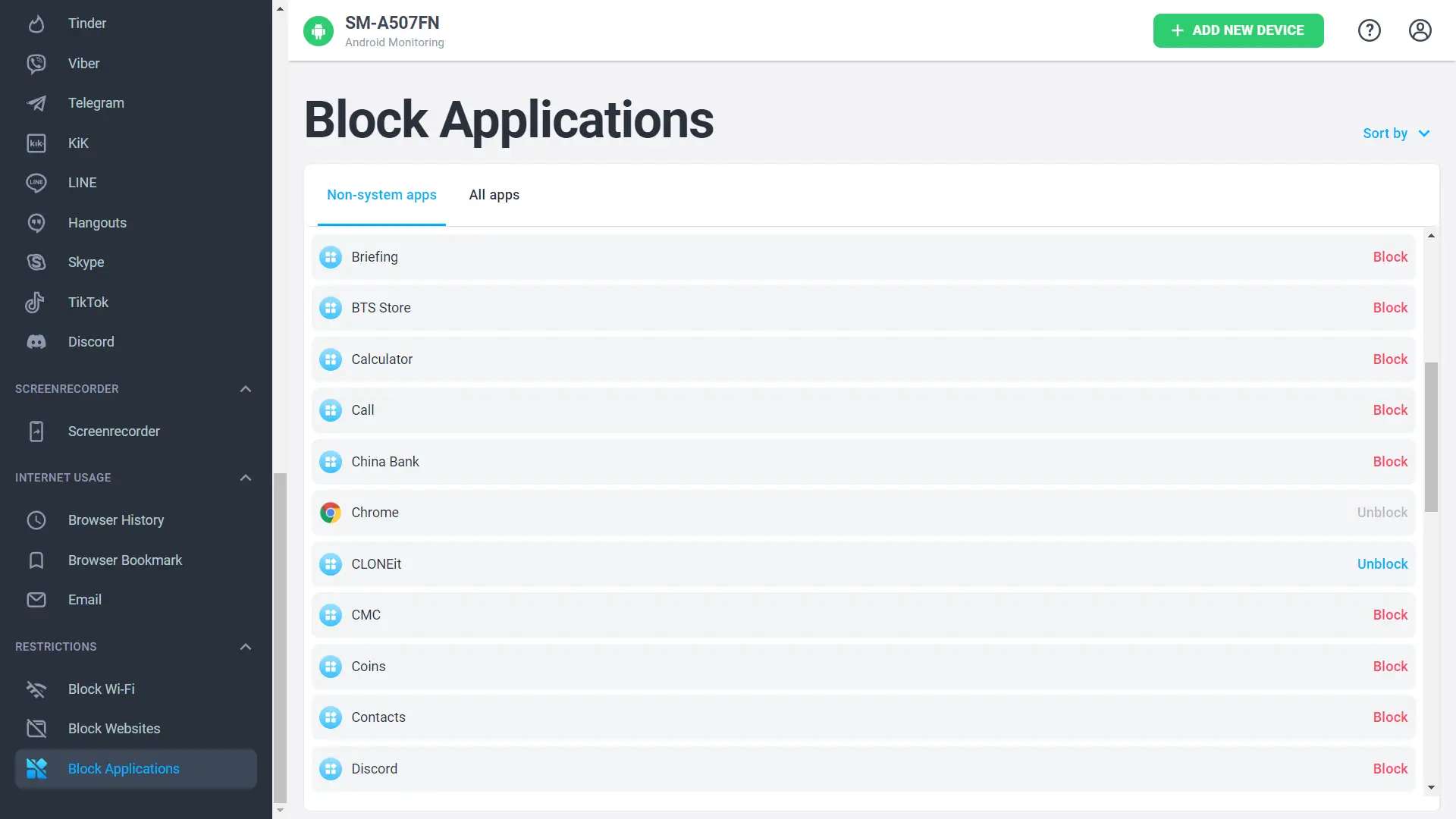Block the Call app
This screenshot has width=1456, height=819.
pos(1390,410)
